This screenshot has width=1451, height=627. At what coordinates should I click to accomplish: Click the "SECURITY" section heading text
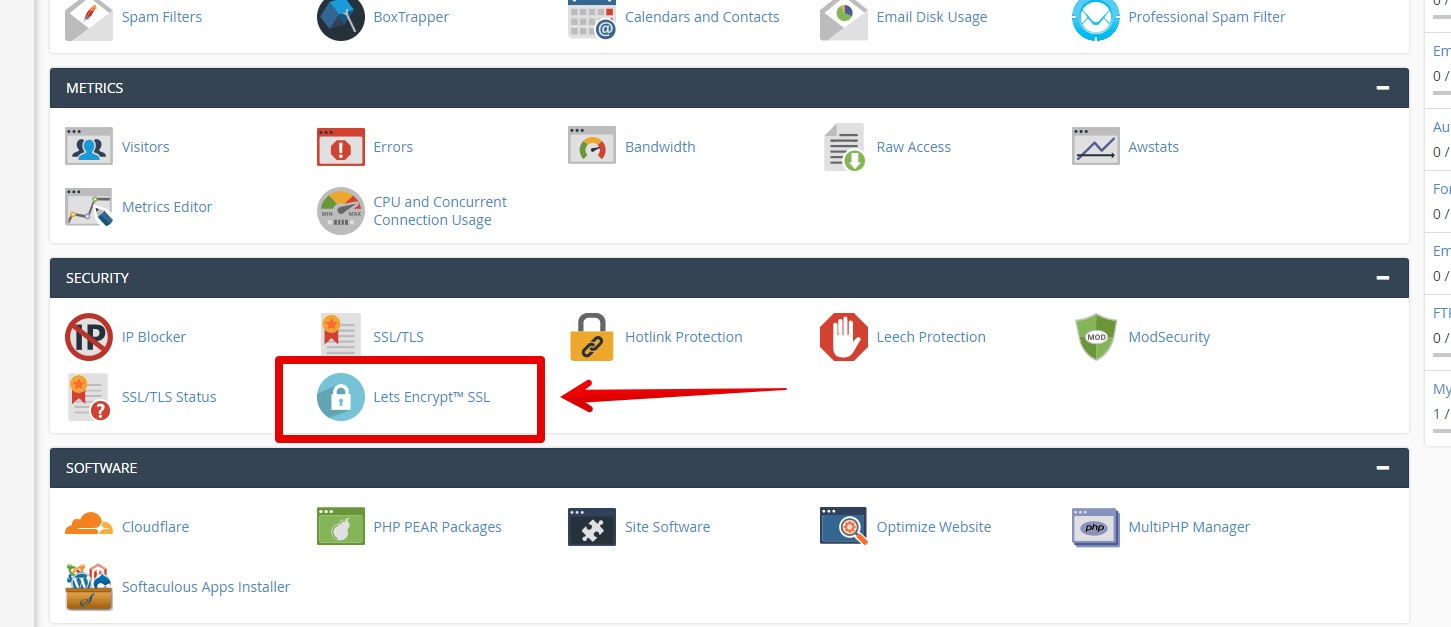click(98, 278)
